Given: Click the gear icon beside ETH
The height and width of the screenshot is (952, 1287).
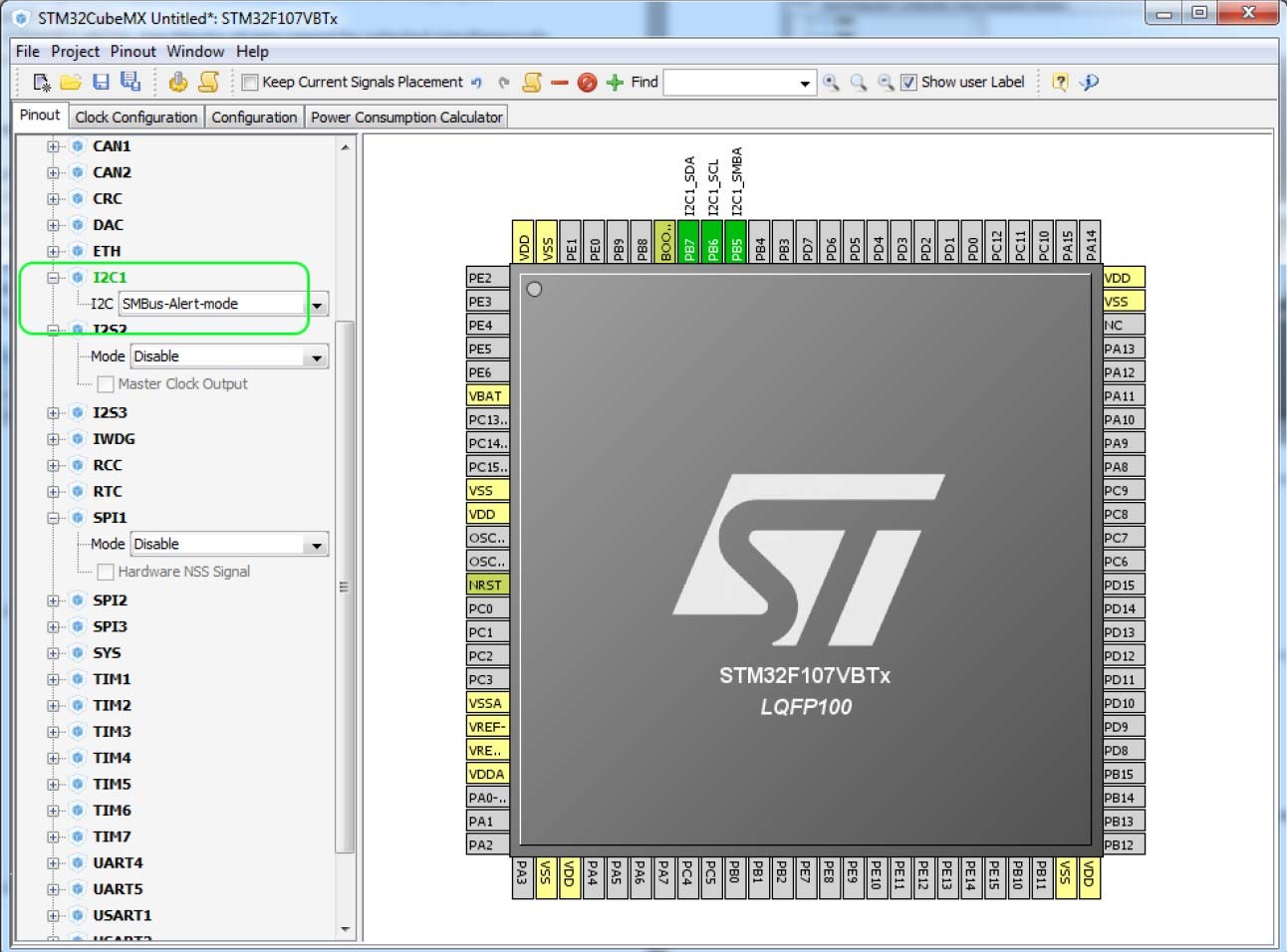Looking at the screenshot, I should pos(77,251).
